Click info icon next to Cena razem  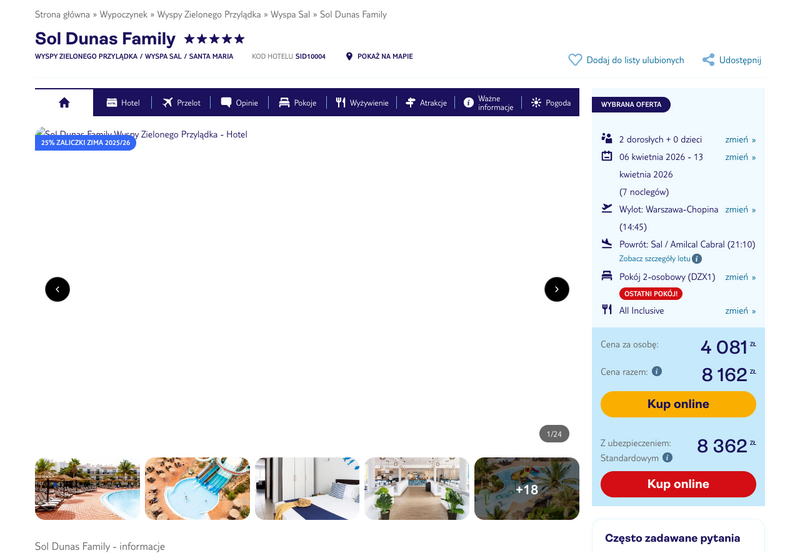(x=657, y=371)
